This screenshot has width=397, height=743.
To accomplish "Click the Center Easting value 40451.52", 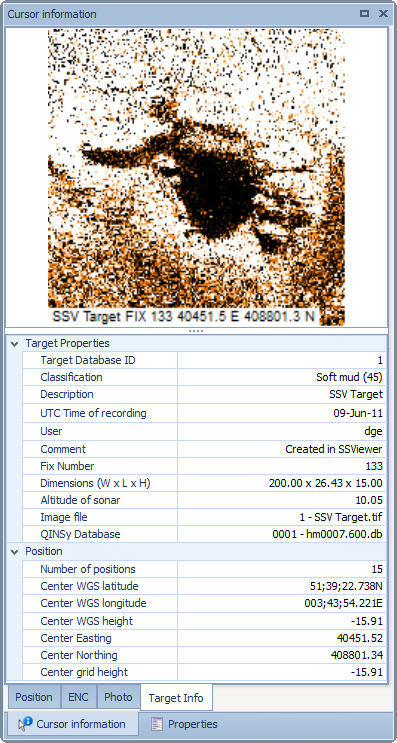I will pos(360,638).
